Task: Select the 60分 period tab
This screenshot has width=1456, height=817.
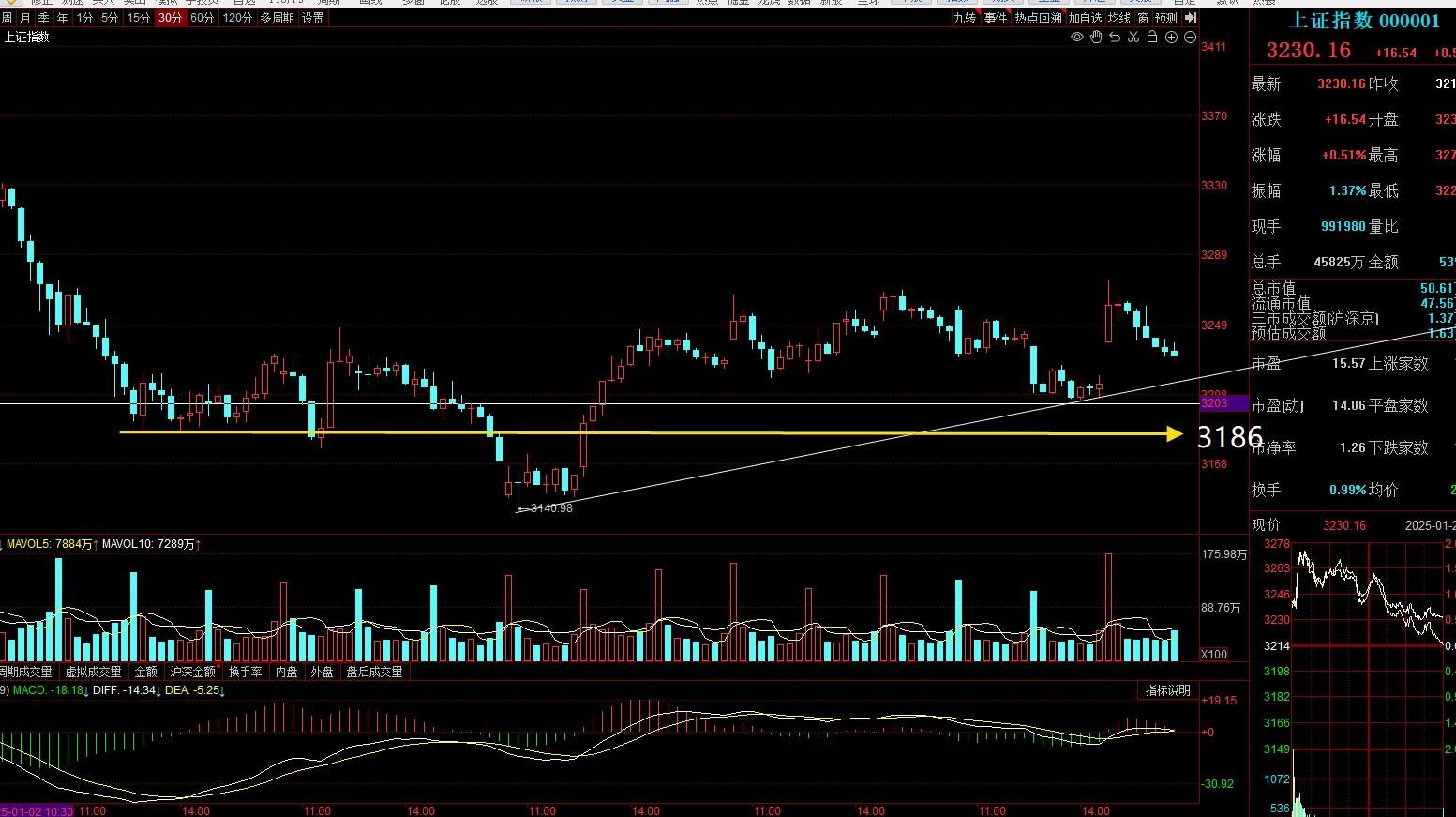Action: click(x=202, y=18)
